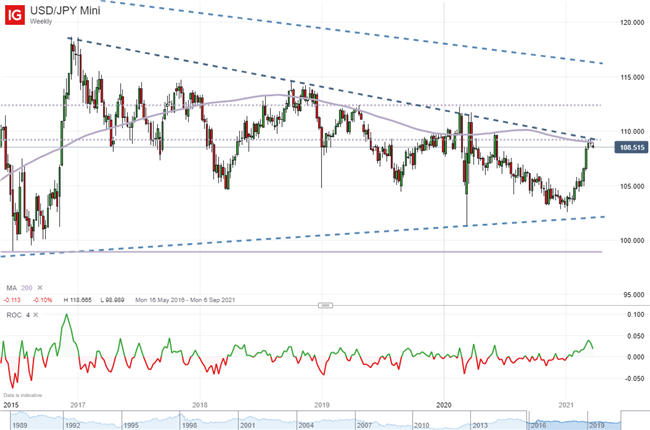Viewport: 650px width, 430px height.
Task: Click the 105.000 price axis label
Action: click(x=633, y=186)
